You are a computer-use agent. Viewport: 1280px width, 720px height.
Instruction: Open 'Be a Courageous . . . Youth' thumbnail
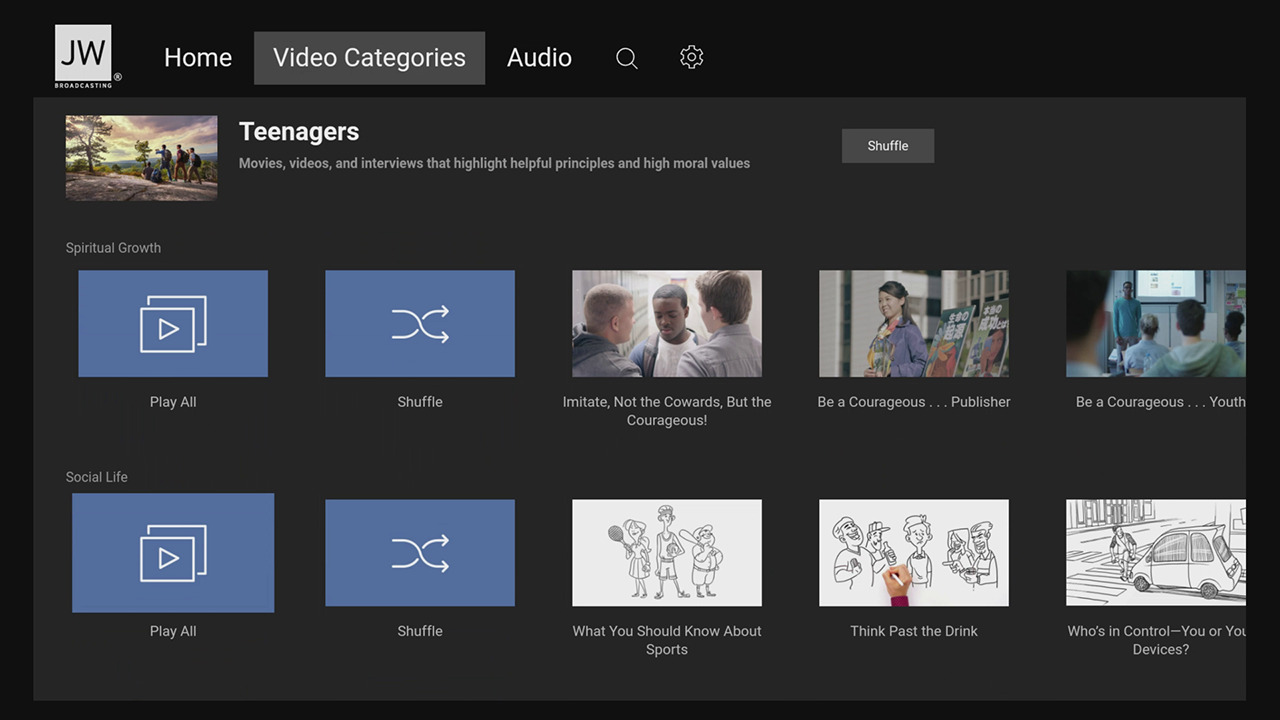[x=1155, y=324]
